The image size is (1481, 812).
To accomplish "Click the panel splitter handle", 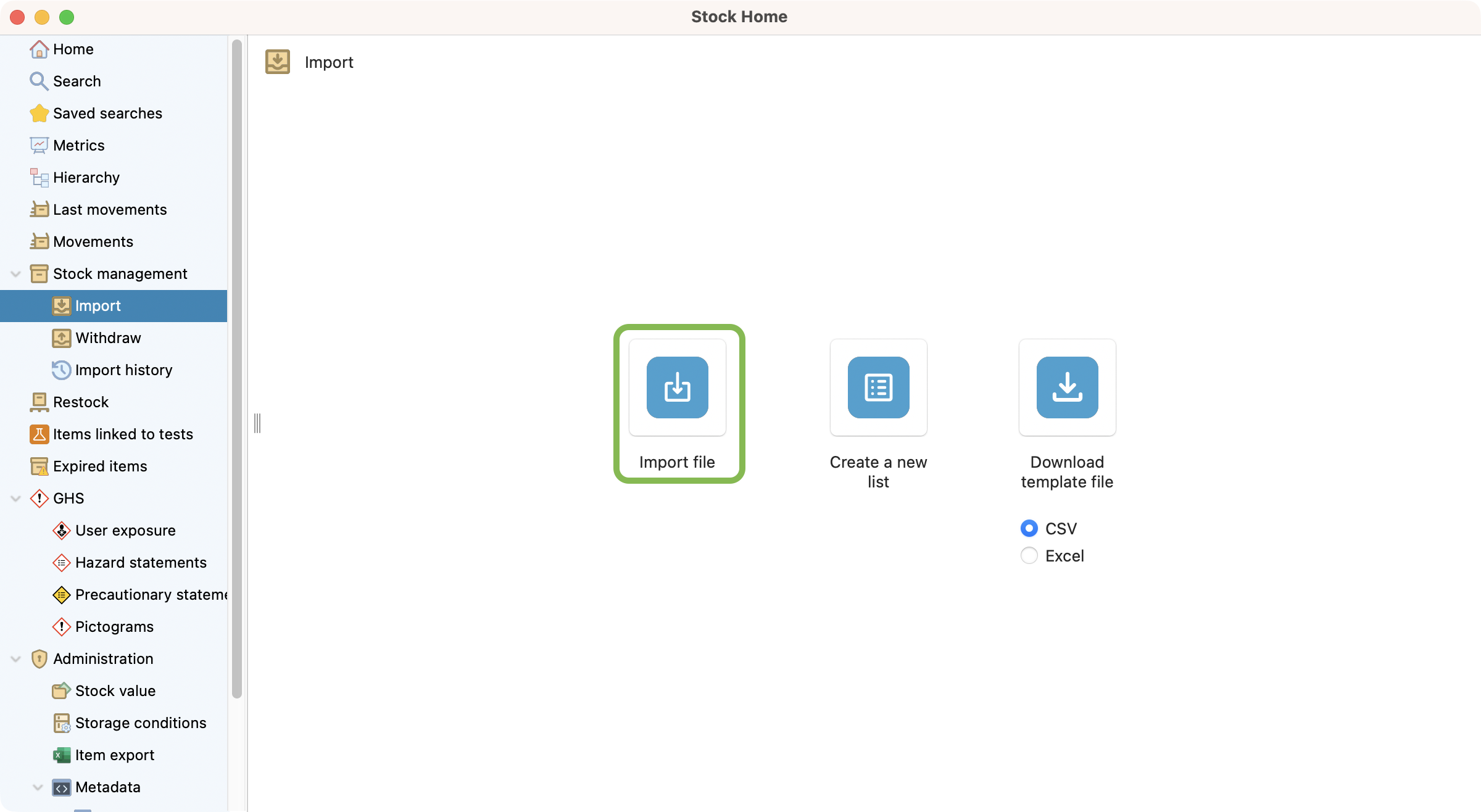I will pos(257,423).
